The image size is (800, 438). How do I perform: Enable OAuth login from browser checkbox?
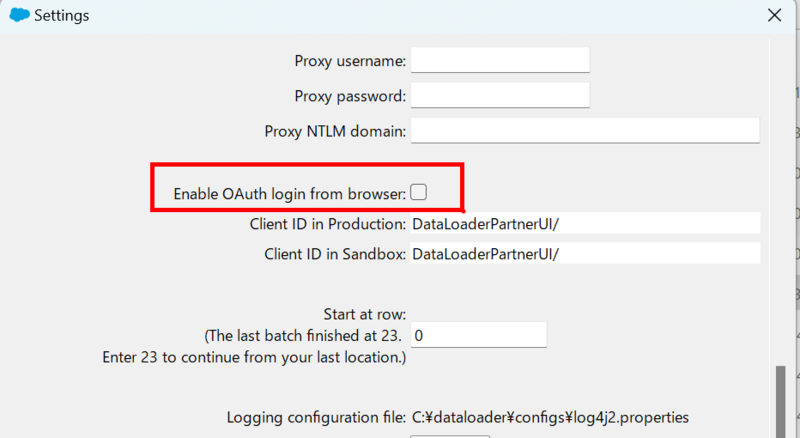[x=418, y=192]
